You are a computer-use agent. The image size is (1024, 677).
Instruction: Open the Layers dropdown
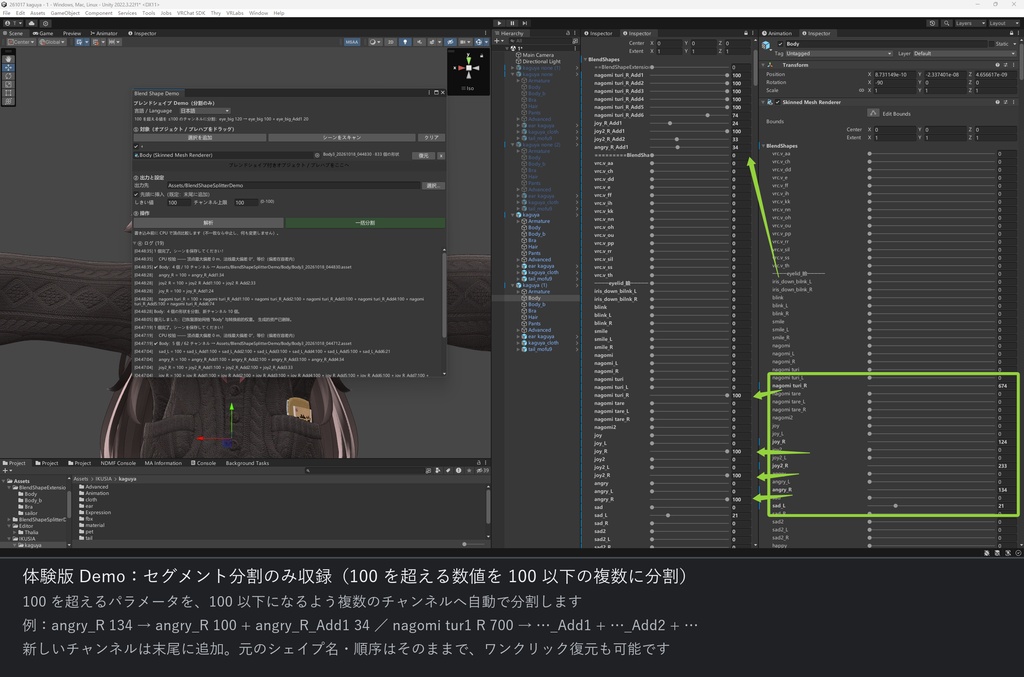pos(970,23)
